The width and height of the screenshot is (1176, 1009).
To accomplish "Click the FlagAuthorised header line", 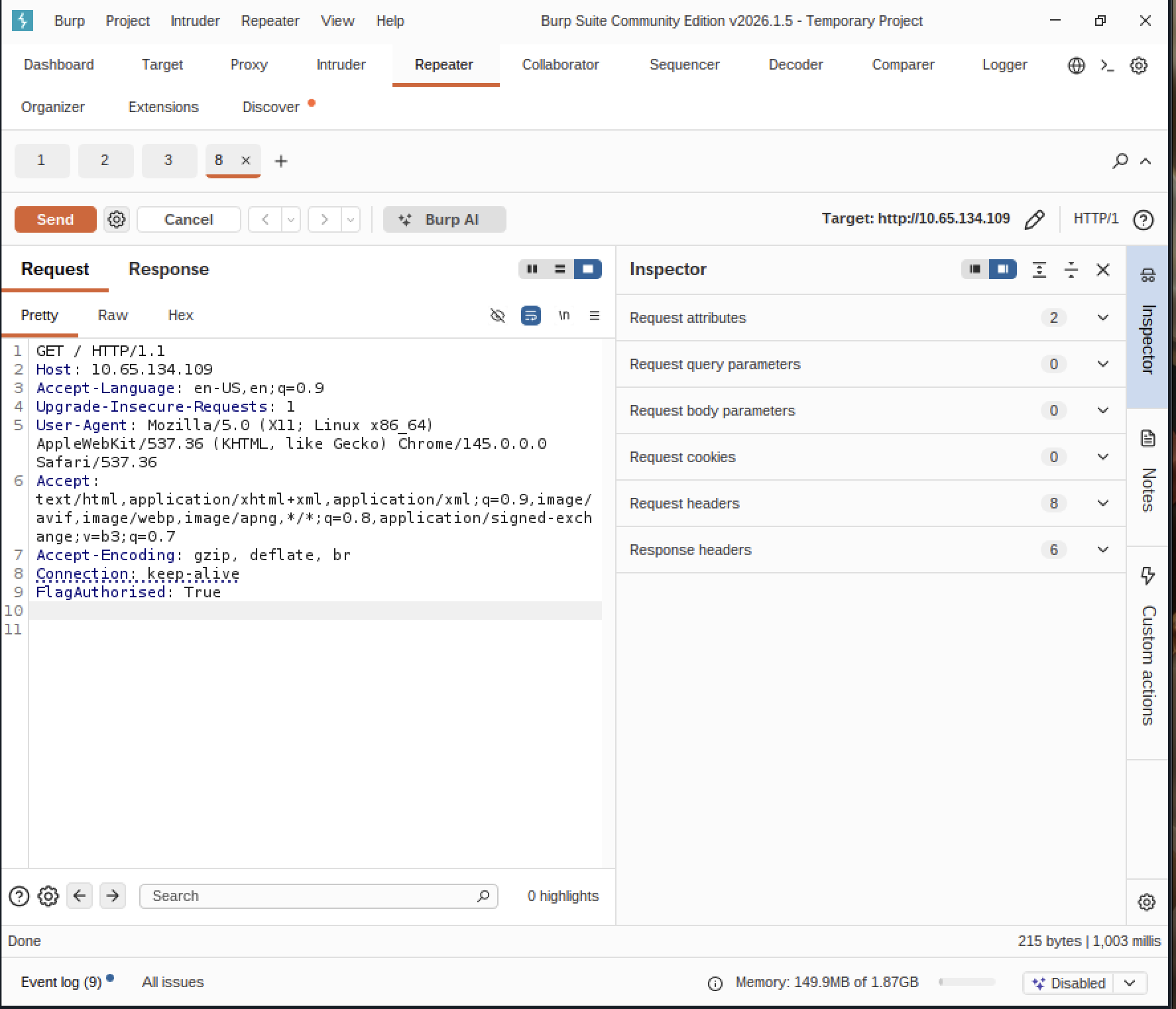I will [129, 592].
